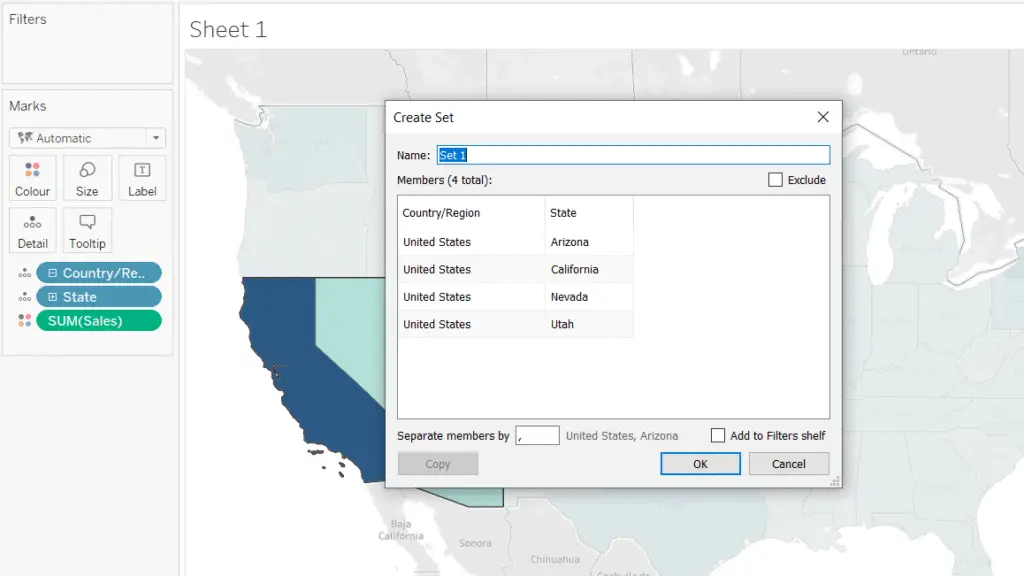Collapse the Country/Region pill hierarchy
The width and height of the screenshot is (1024, 576).
point(52,273)
